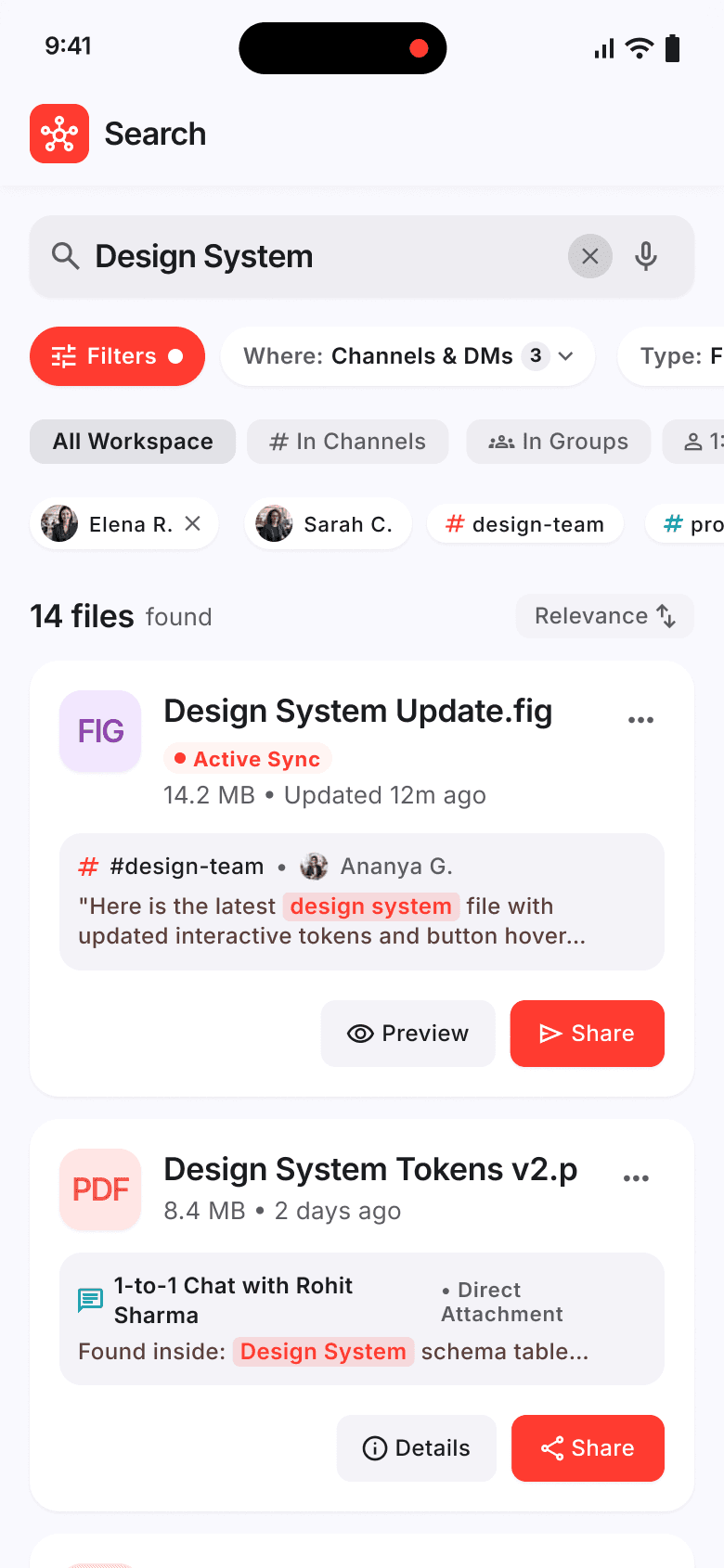Tap the red app logo icon
Viewport: 724px width, 1568px height.
pyautogui.click(x=59, y=134)
